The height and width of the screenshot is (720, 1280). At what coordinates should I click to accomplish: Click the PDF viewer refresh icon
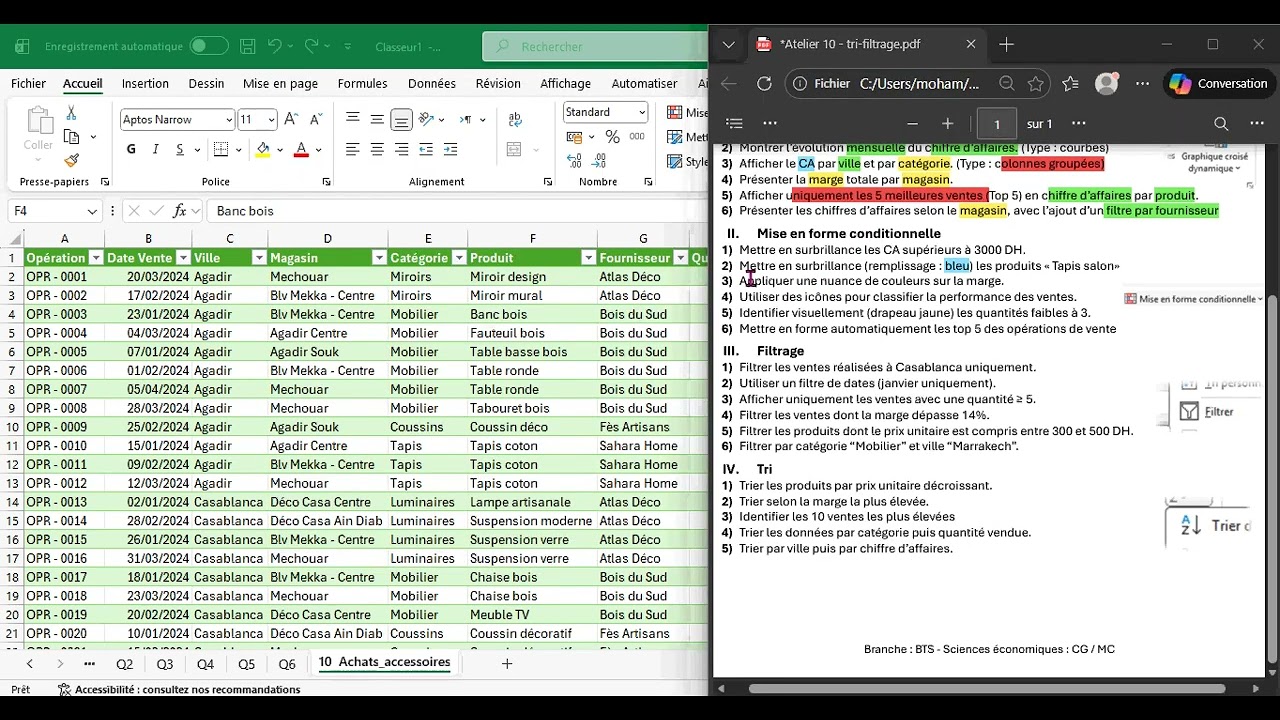pyautogui.click(x=764, y=84)
